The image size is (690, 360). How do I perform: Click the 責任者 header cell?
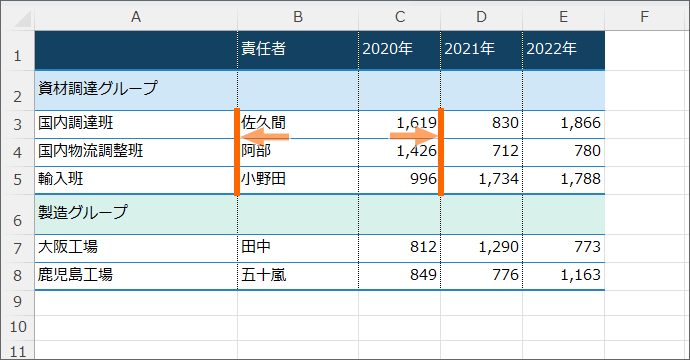pos(298,51)
